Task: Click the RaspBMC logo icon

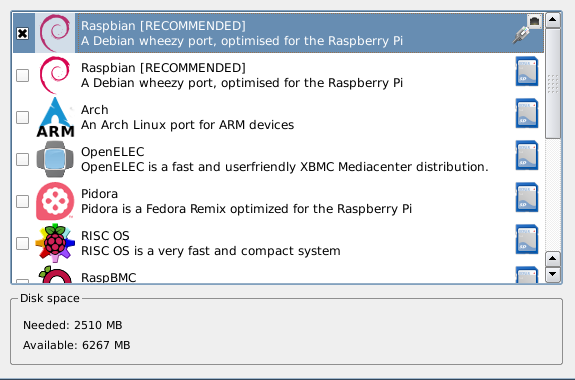Action: [x=55, y=274]
